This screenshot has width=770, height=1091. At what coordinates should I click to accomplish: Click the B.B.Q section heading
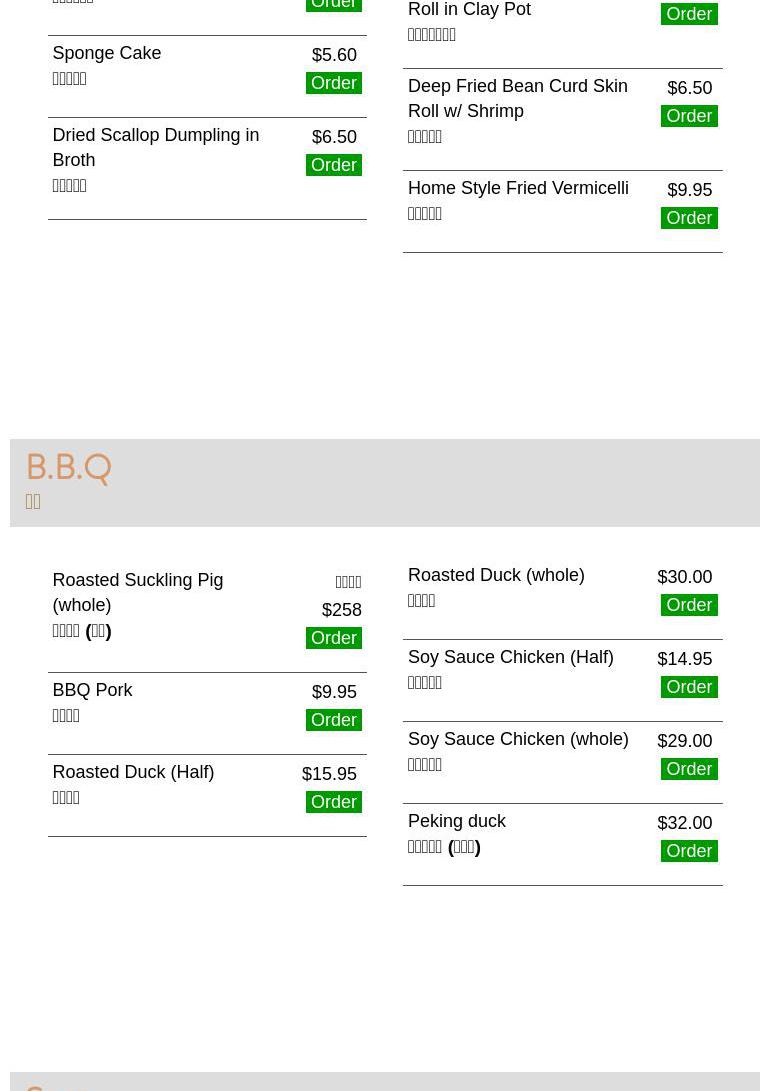pyautogui.click(x=68, y=468)
